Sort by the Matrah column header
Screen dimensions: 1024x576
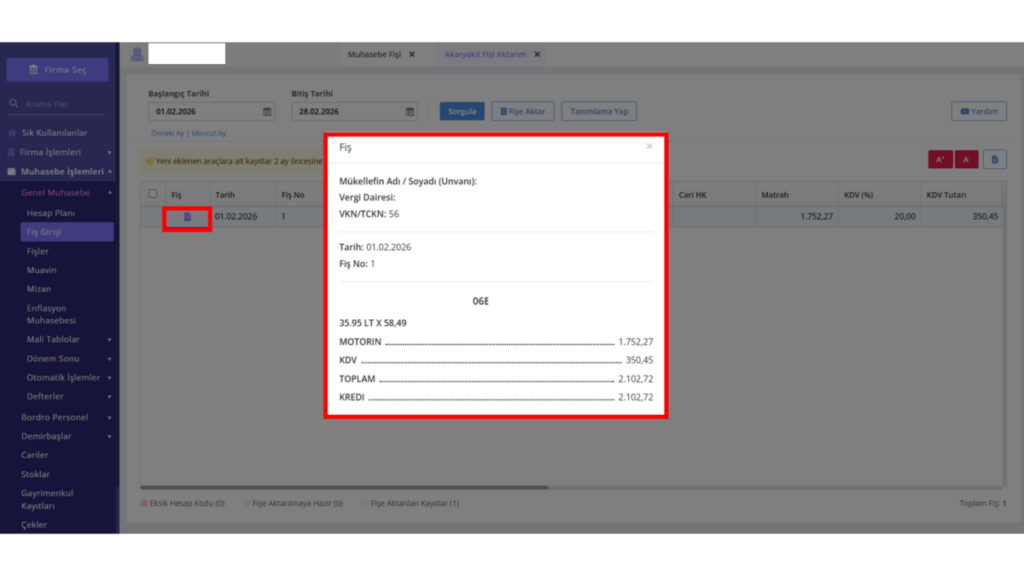coord(775,195)
